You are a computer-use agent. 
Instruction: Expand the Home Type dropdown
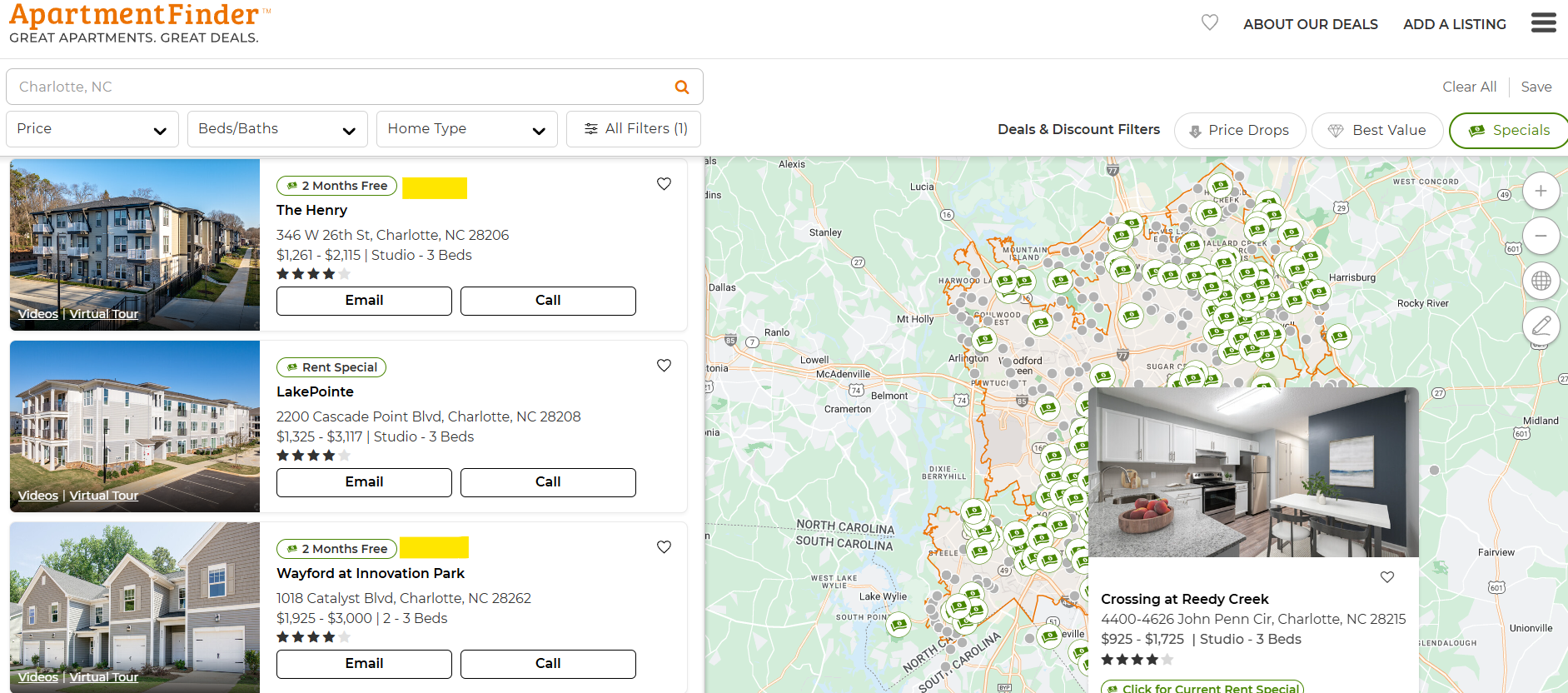(466, 129)
